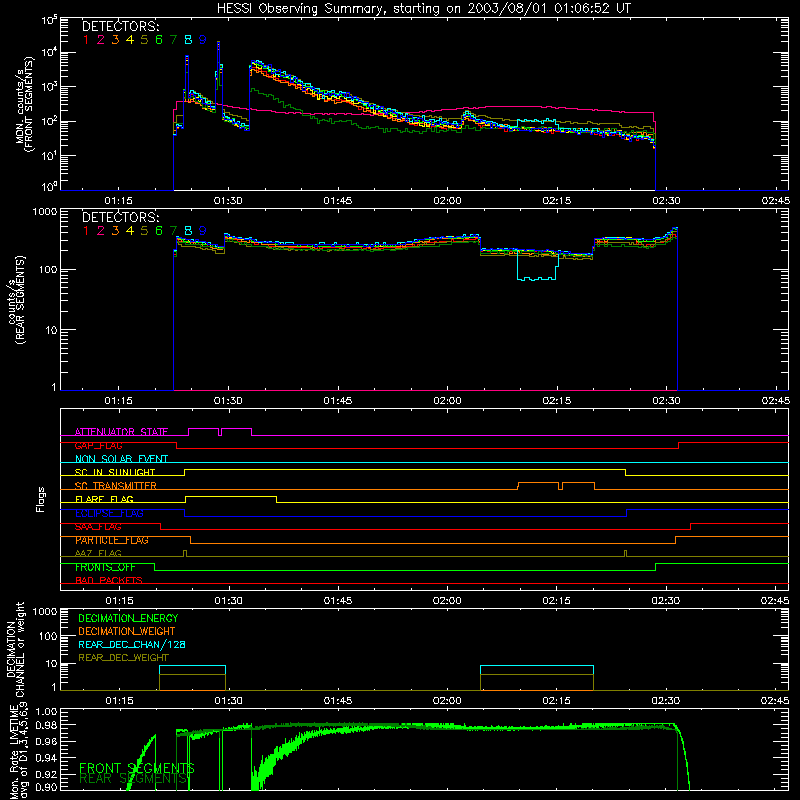Click the 01:15 tick label under flags panel
Viewport: 800px width, 800px height.
click(119, 601)
